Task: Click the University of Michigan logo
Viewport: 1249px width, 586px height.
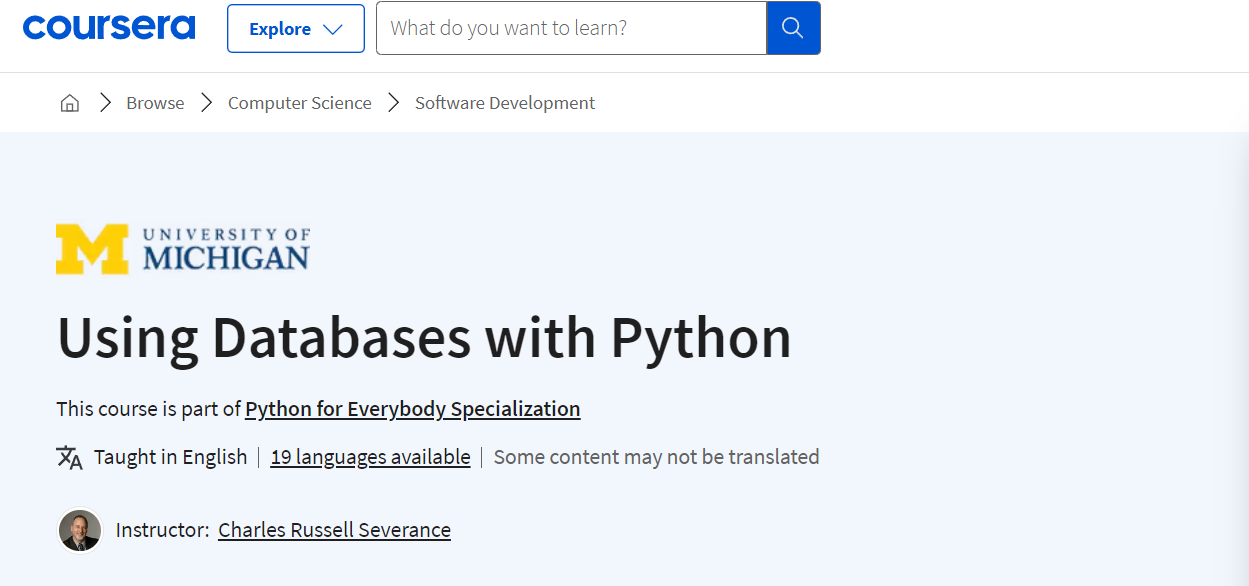Action: [182, 248]
